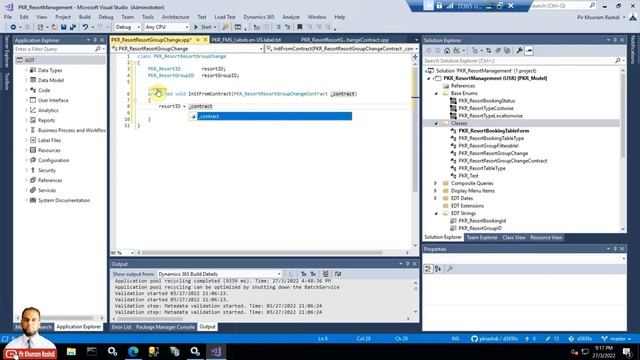Switch to the Error List tab

click(x=122, y=327)
